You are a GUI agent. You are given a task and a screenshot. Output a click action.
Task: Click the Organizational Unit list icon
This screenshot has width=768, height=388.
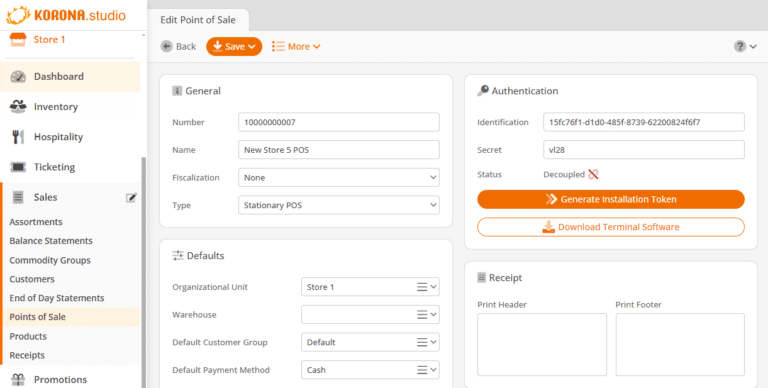[x=422, y=287]
